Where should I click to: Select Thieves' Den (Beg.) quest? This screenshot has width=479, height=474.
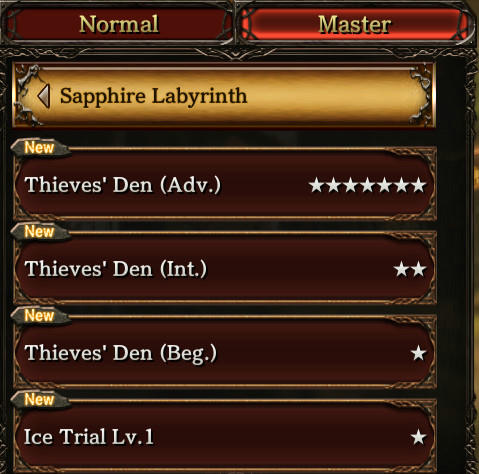225,352
